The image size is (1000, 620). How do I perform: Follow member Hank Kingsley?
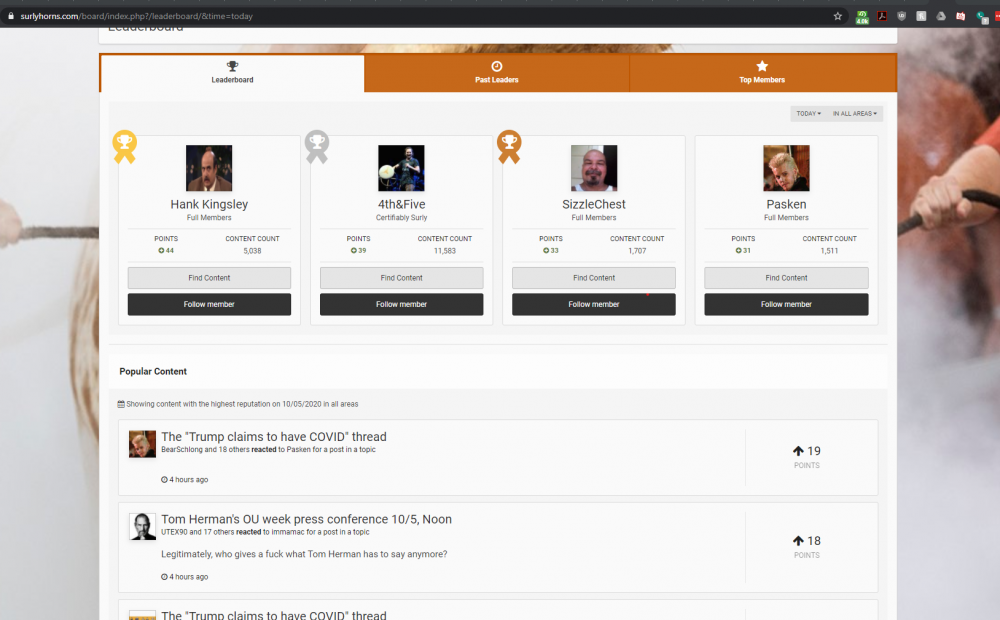click(209, 304)
